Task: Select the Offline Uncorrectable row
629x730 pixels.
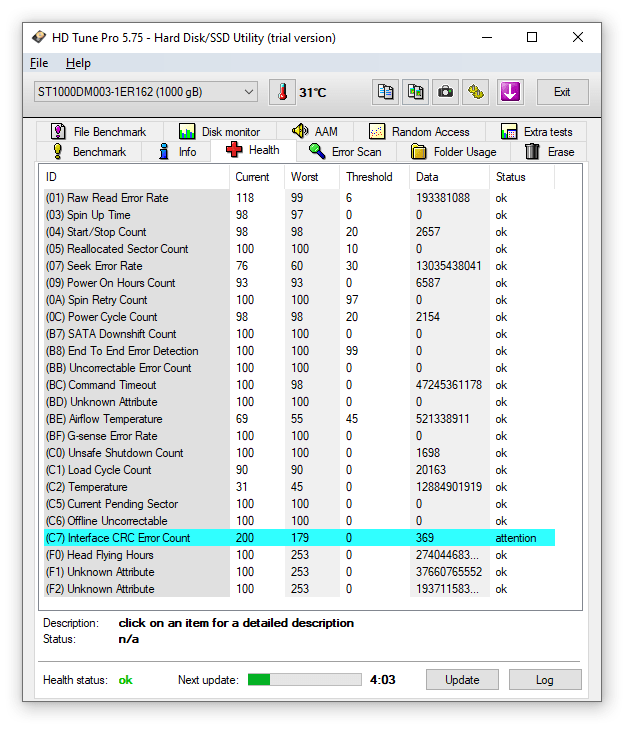Action: [x=299, y=521]
